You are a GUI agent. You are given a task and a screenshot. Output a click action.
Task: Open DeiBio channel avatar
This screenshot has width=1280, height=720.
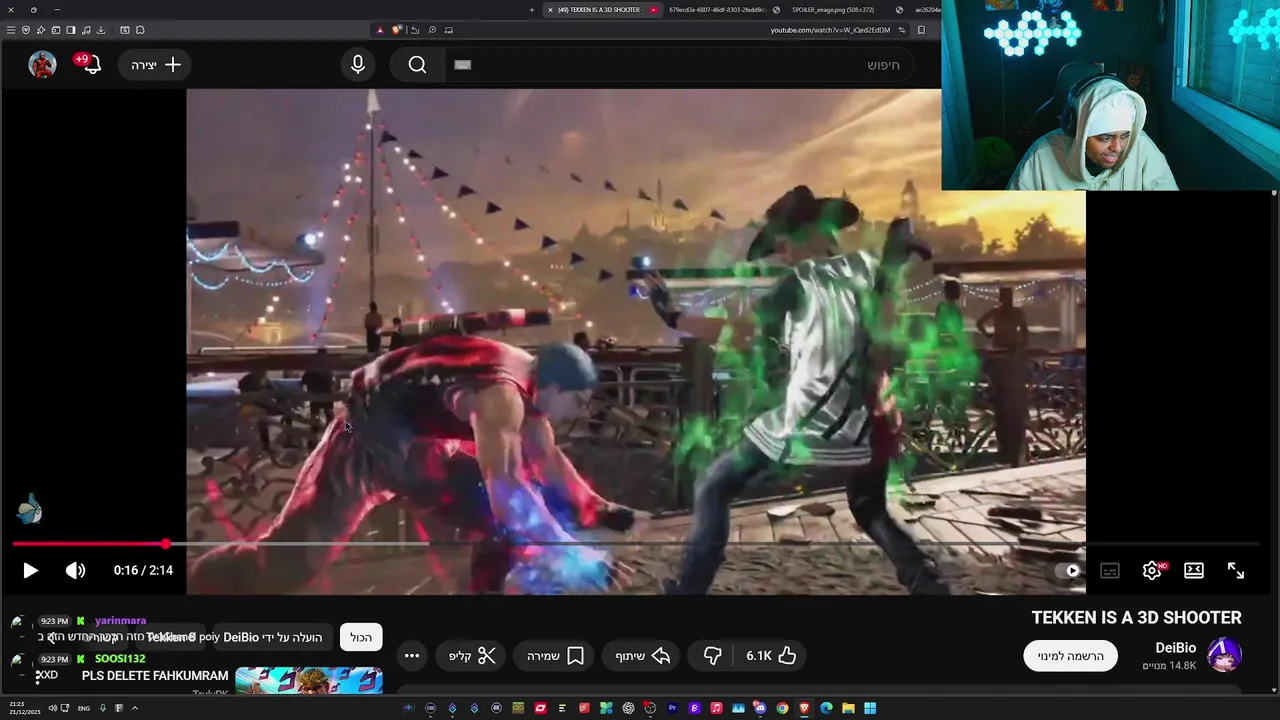pos(1224,655)
